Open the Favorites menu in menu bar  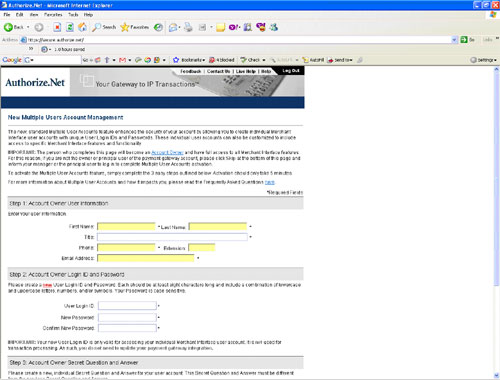tap(53, 15)
